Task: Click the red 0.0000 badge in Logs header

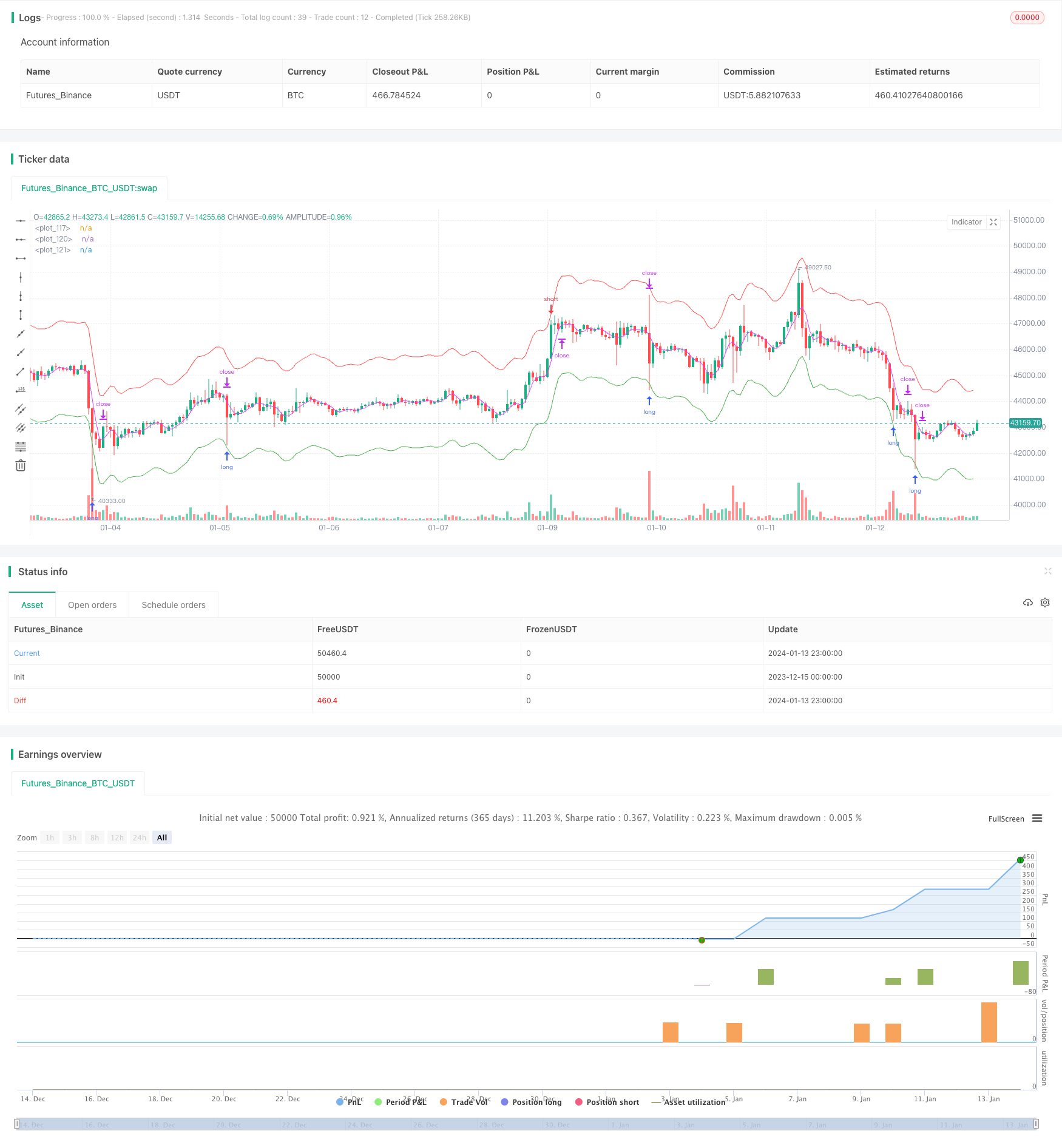Action: [1027, 18]
